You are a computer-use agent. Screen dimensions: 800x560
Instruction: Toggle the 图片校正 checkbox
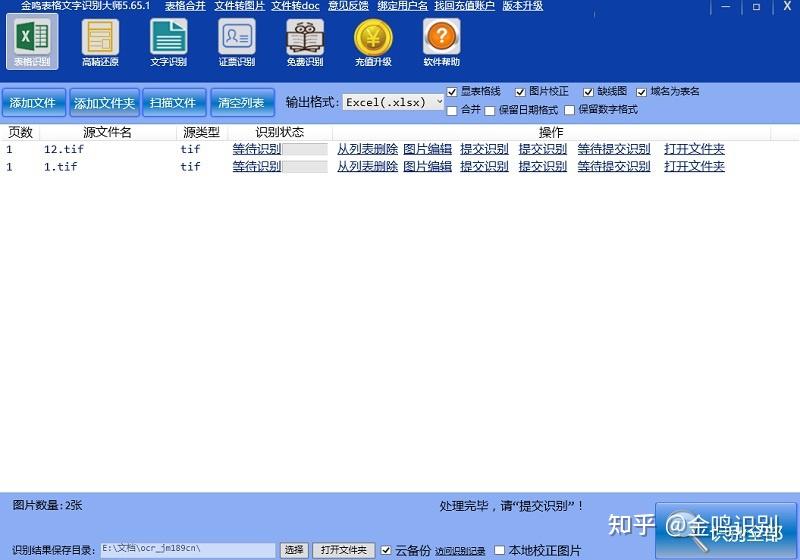coord(520,92)
